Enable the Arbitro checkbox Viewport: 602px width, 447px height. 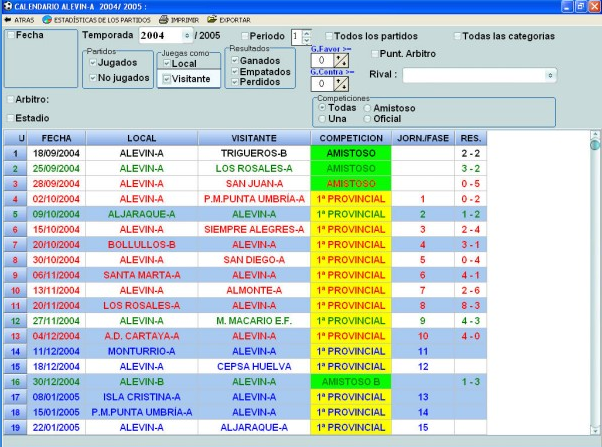pyautogui.click(x=10, y=99)
